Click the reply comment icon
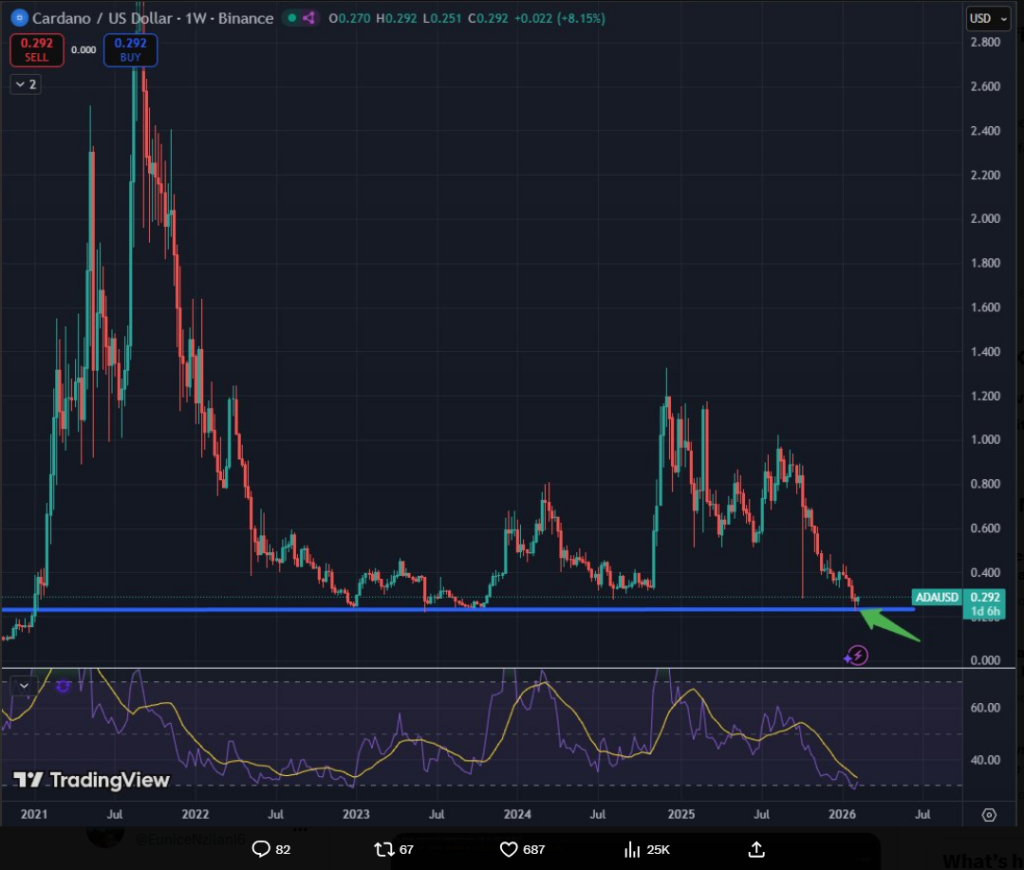The height and width of the screenshot is (870, 1024). [261, 849]
